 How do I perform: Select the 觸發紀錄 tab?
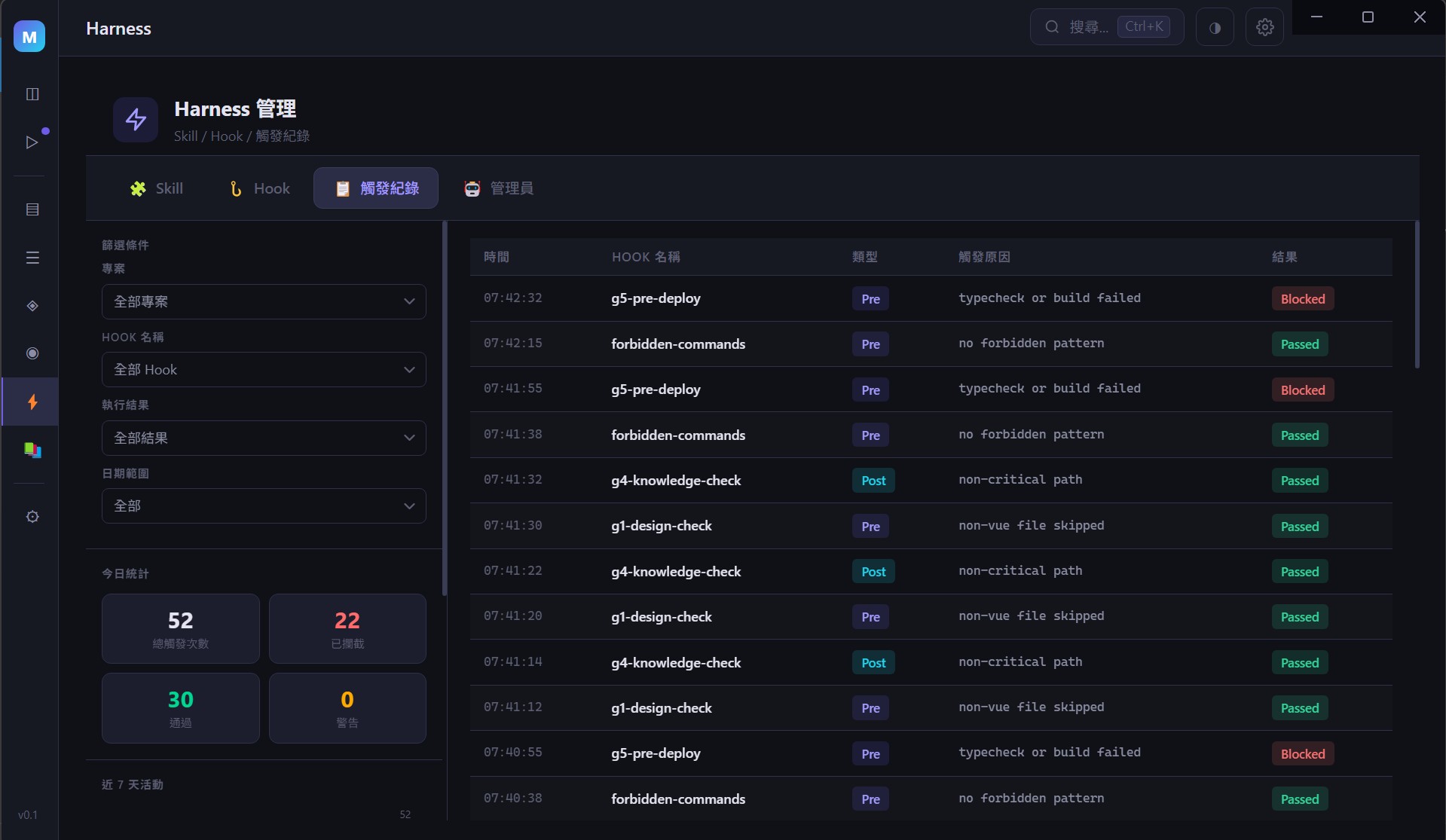[x=376, y=188]
